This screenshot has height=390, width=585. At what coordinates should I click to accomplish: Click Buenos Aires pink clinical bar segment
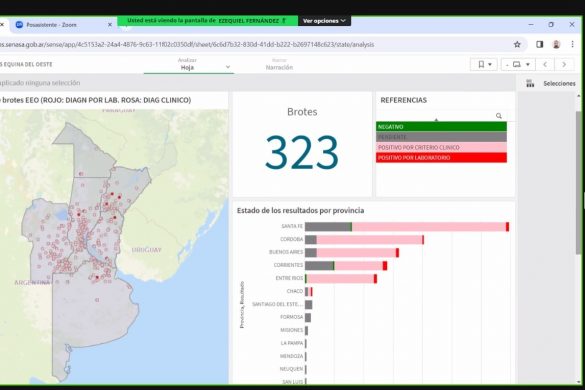click(356, 253)
